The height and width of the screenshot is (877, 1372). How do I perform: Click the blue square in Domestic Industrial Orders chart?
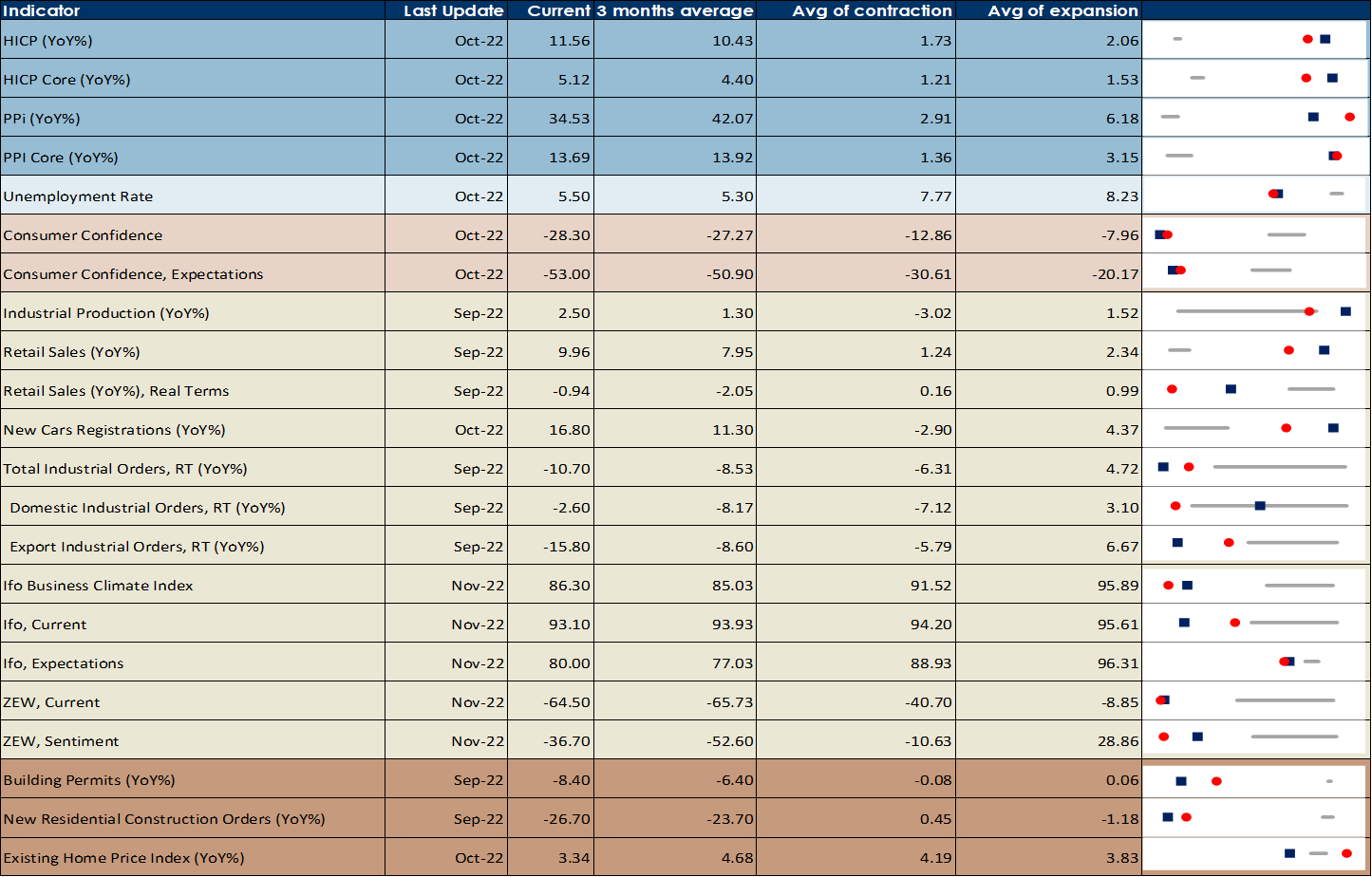tap(1260, 506)
